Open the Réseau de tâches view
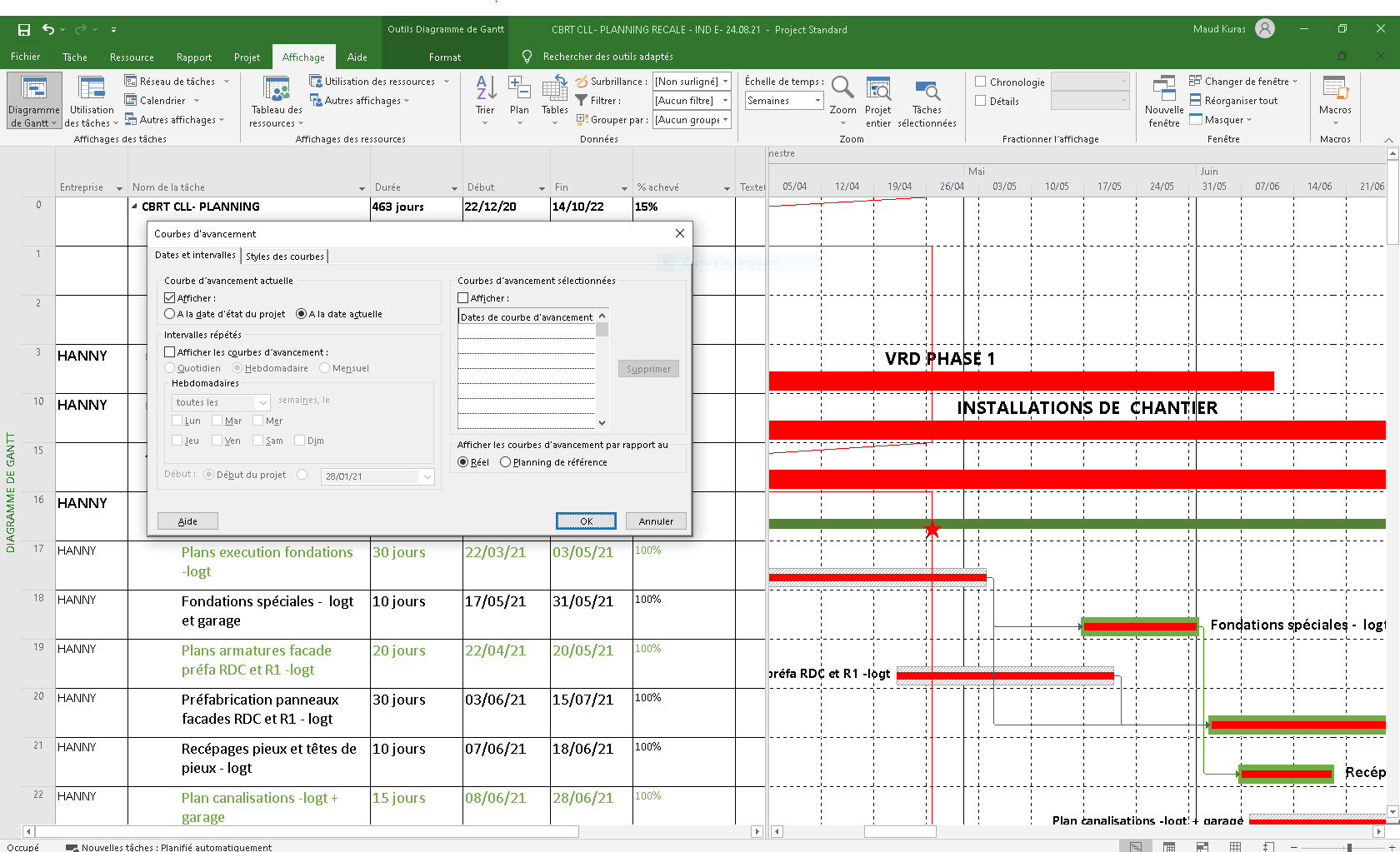Screen dimensions: 1400x852 (x=170, y=82)
